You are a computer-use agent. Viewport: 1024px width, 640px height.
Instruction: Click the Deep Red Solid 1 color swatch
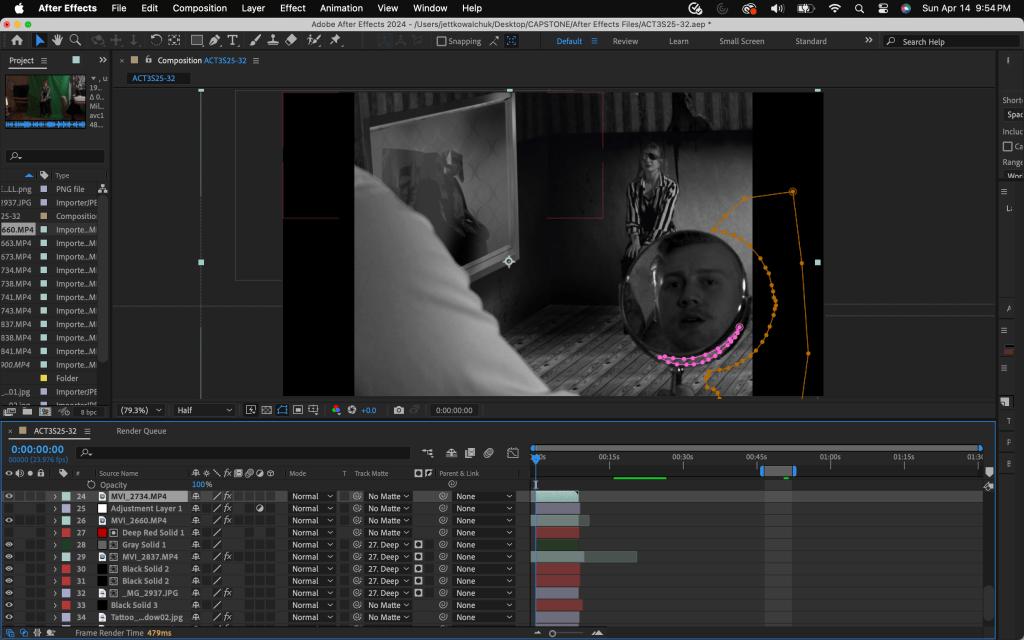click(x=102, y=533)
